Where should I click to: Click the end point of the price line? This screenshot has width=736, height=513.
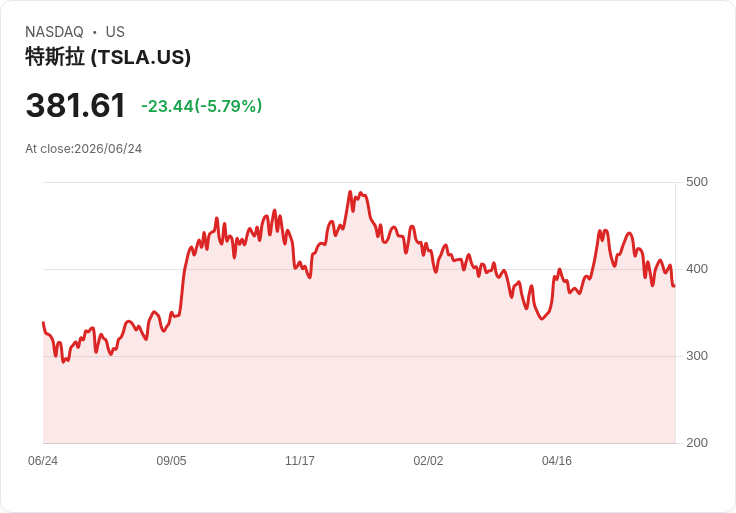coord(674,285)
